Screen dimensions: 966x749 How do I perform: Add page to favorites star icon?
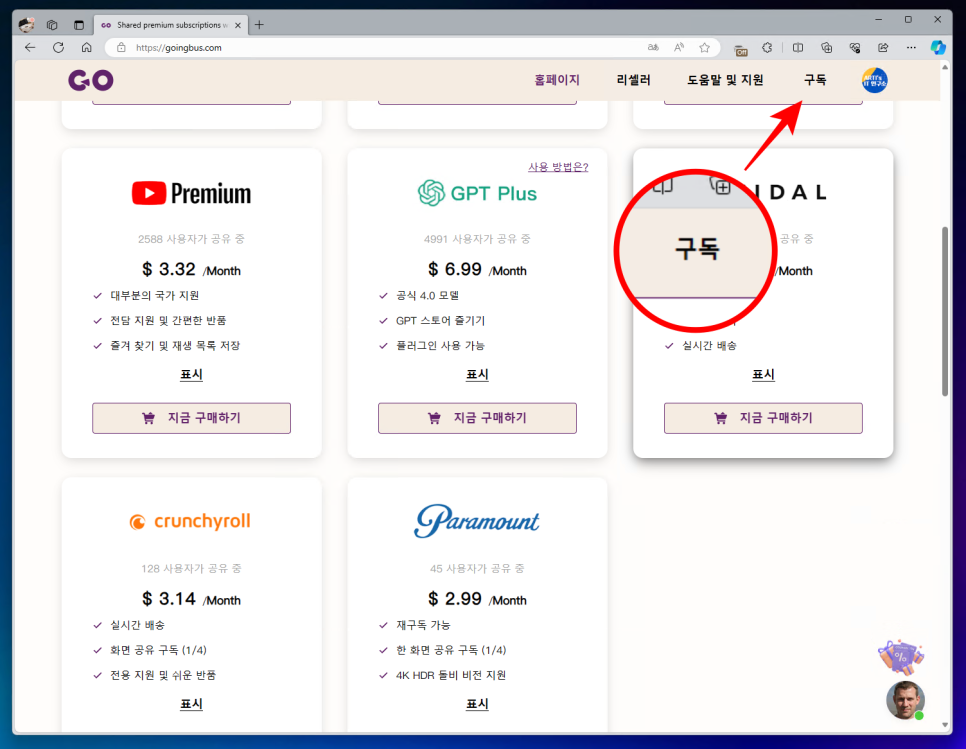tap(705, 47)
